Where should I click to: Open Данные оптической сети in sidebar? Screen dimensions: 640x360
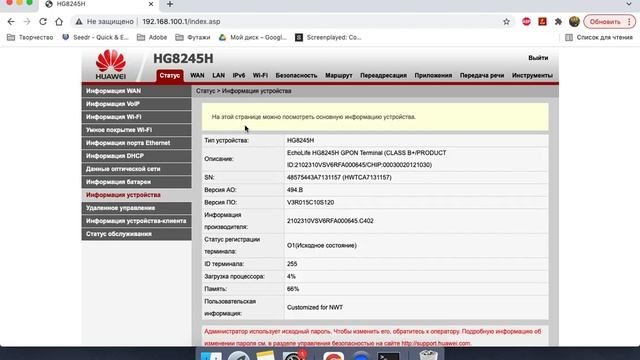click(x=136, y=169)
